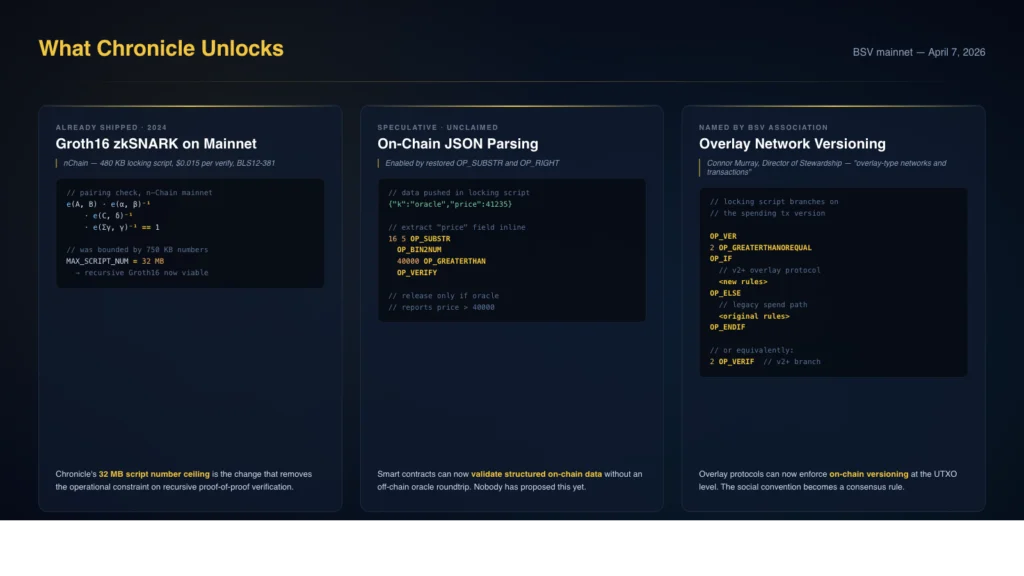The width and height of the screenshot is (1024, 576).
Task: Select the "BSV mainnet — April 7, 2026" date text
Action: 918,52
